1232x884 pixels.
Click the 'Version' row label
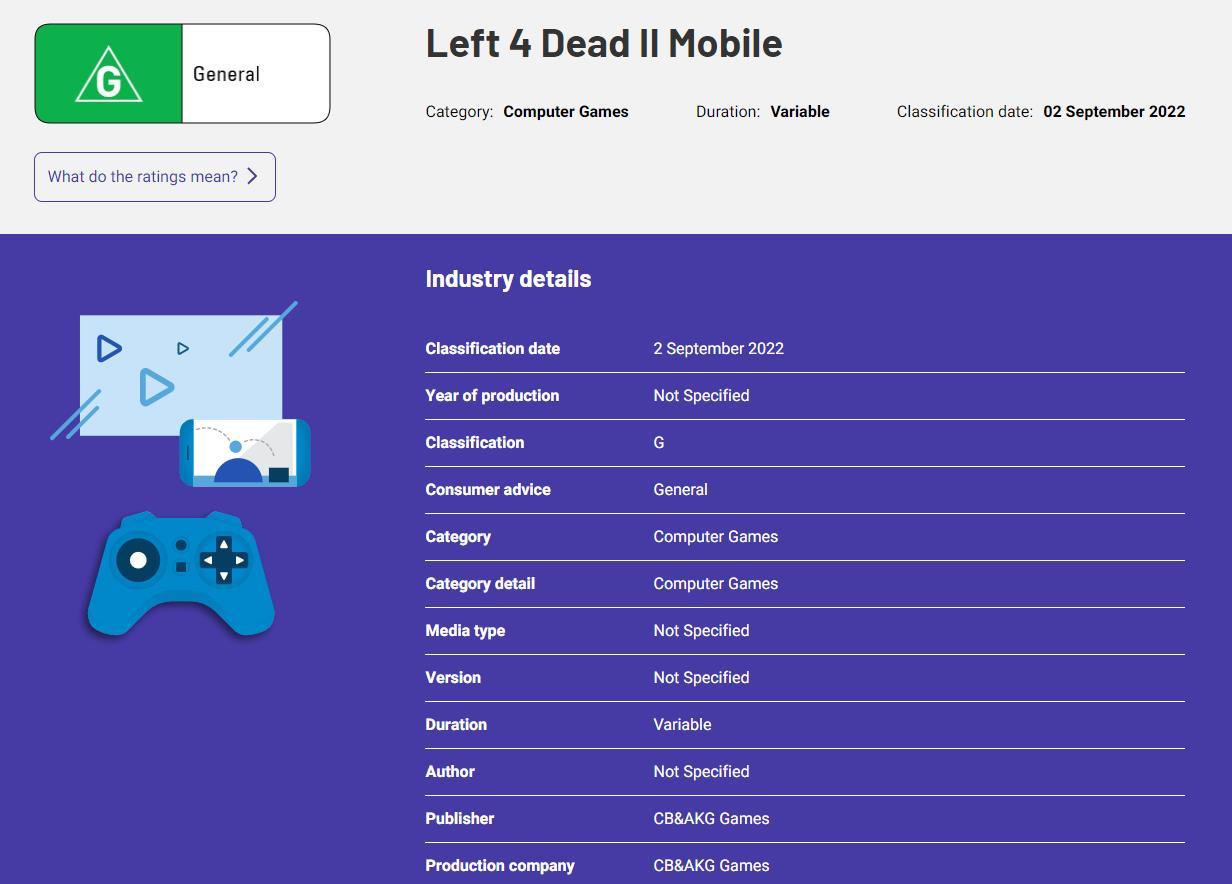coord(453,678)
